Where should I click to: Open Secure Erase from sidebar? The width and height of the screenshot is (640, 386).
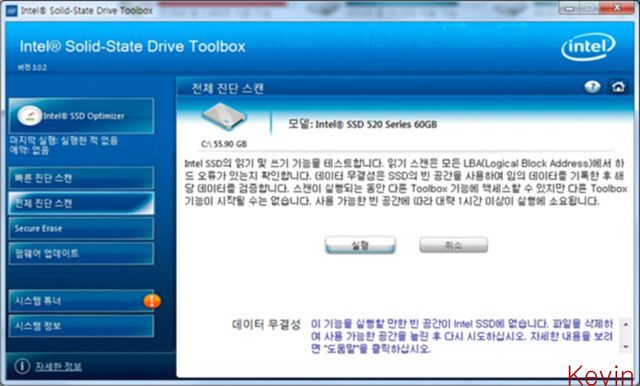point(81,228)
